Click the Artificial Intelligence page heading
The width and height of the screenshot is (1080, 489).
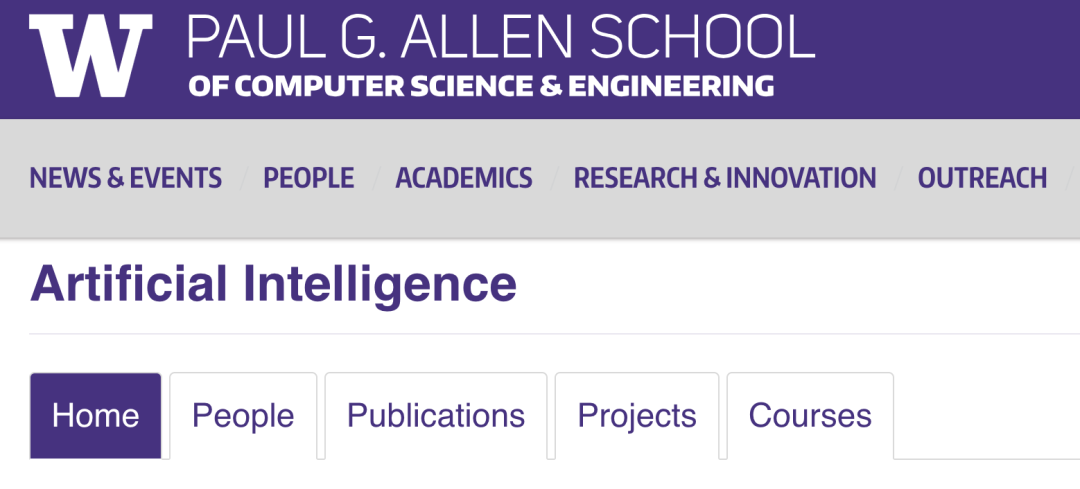tap(273, 284)
